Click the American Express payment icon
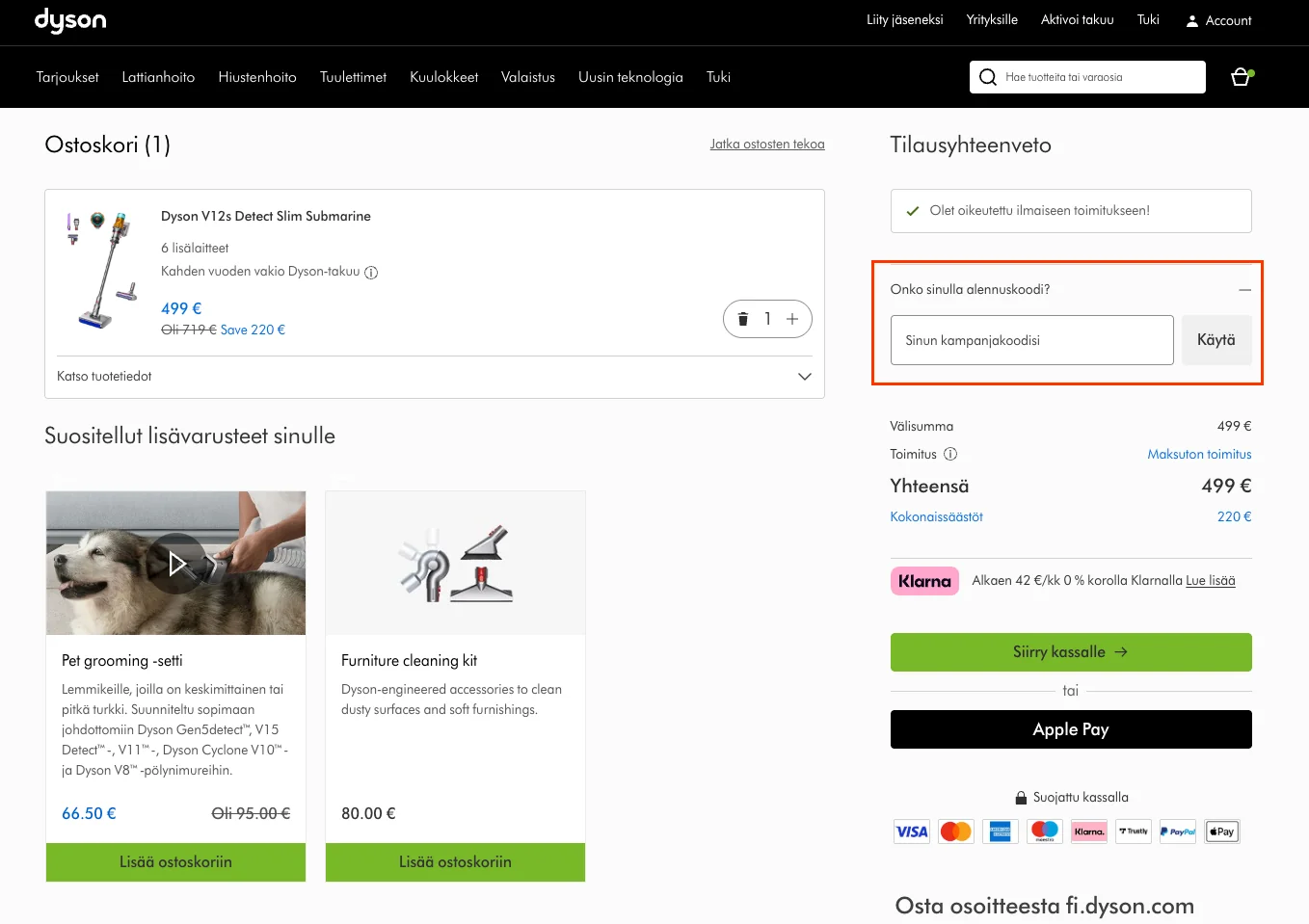 tap(1001, 832)
